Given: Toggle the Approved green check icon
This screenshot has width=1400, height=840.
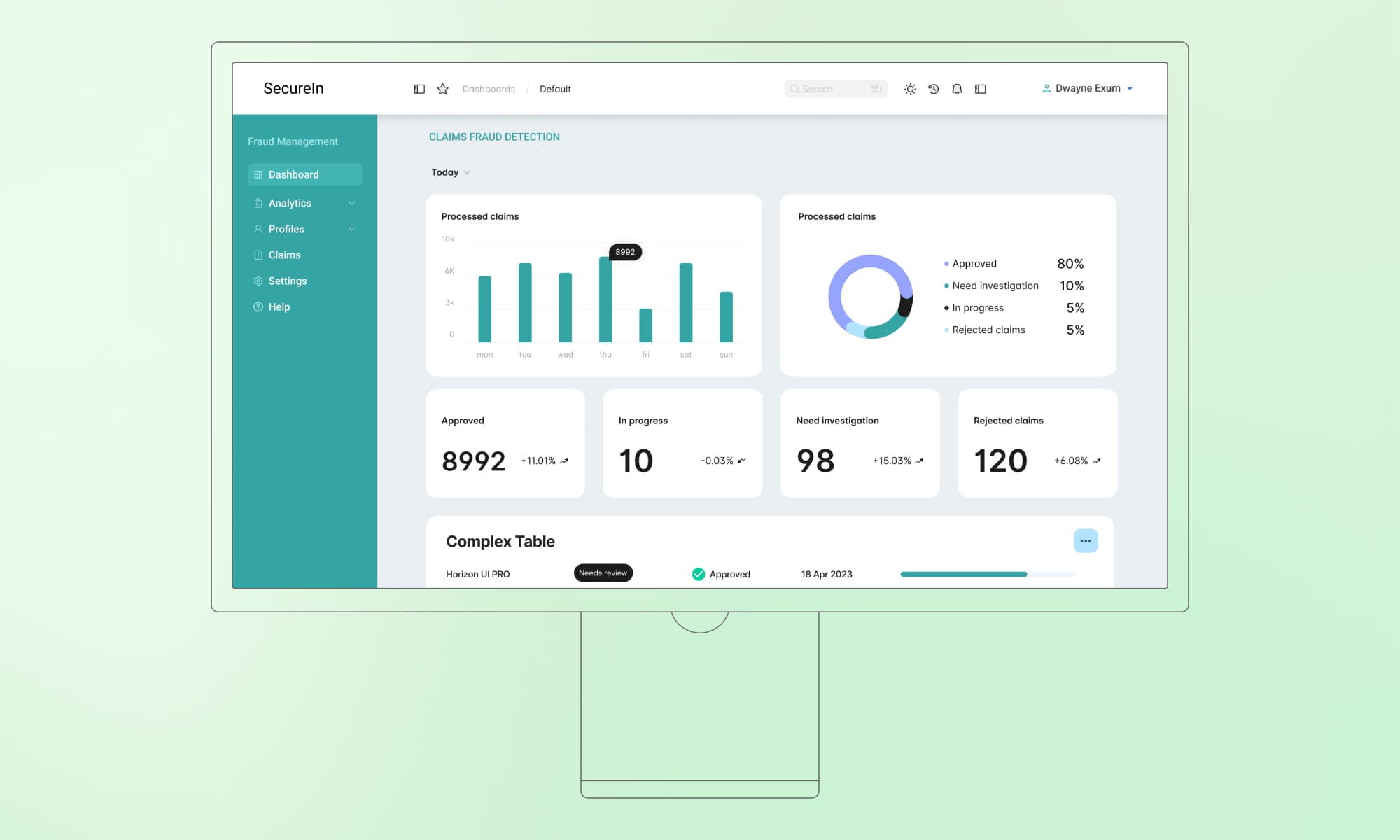Looking at the screenshot, I should pyautogui.click(x=698, y=574).
